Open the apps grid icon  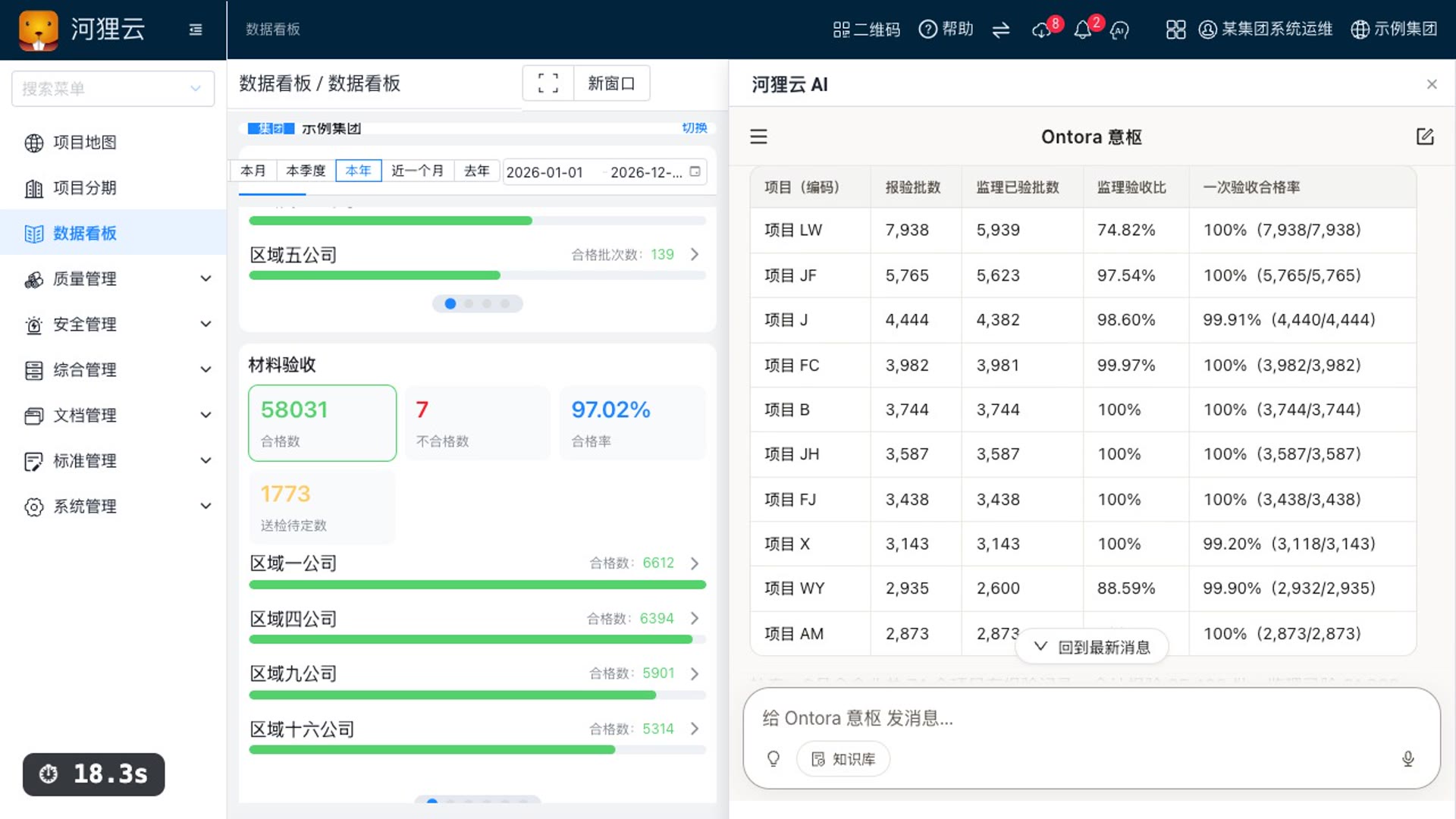pos(1175,30)
